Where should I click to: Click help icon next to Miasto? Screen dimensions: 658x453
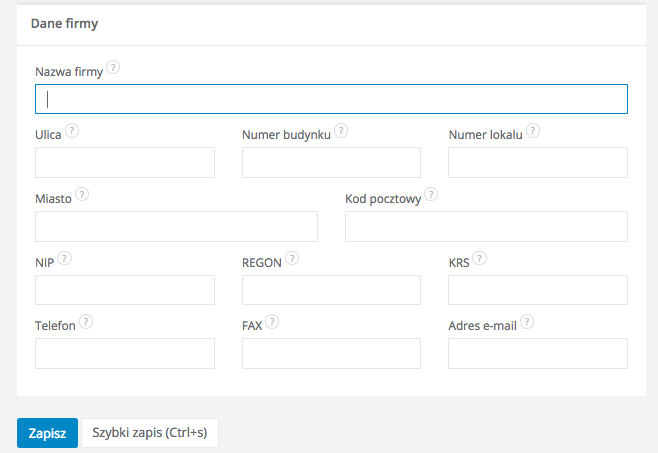click(x=82, y=195)
